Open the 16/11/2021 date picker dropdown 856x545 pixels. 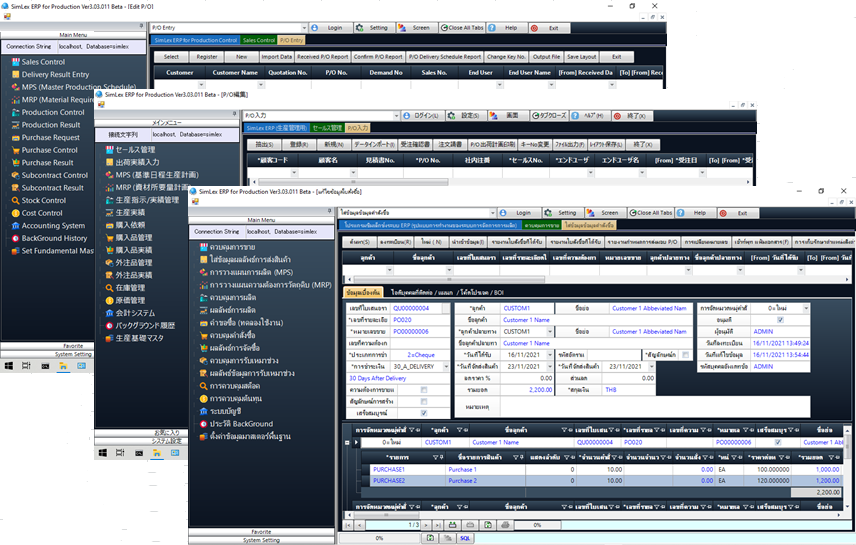pos(550,355)
